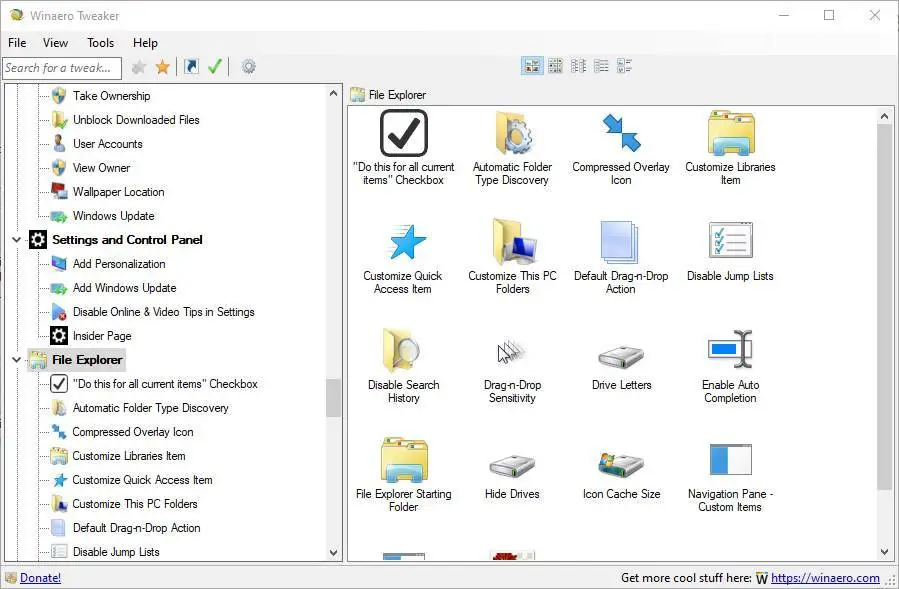The image size is (899, 589).
Task: Open the https://winaero.com link
Action: pos(824,578)
